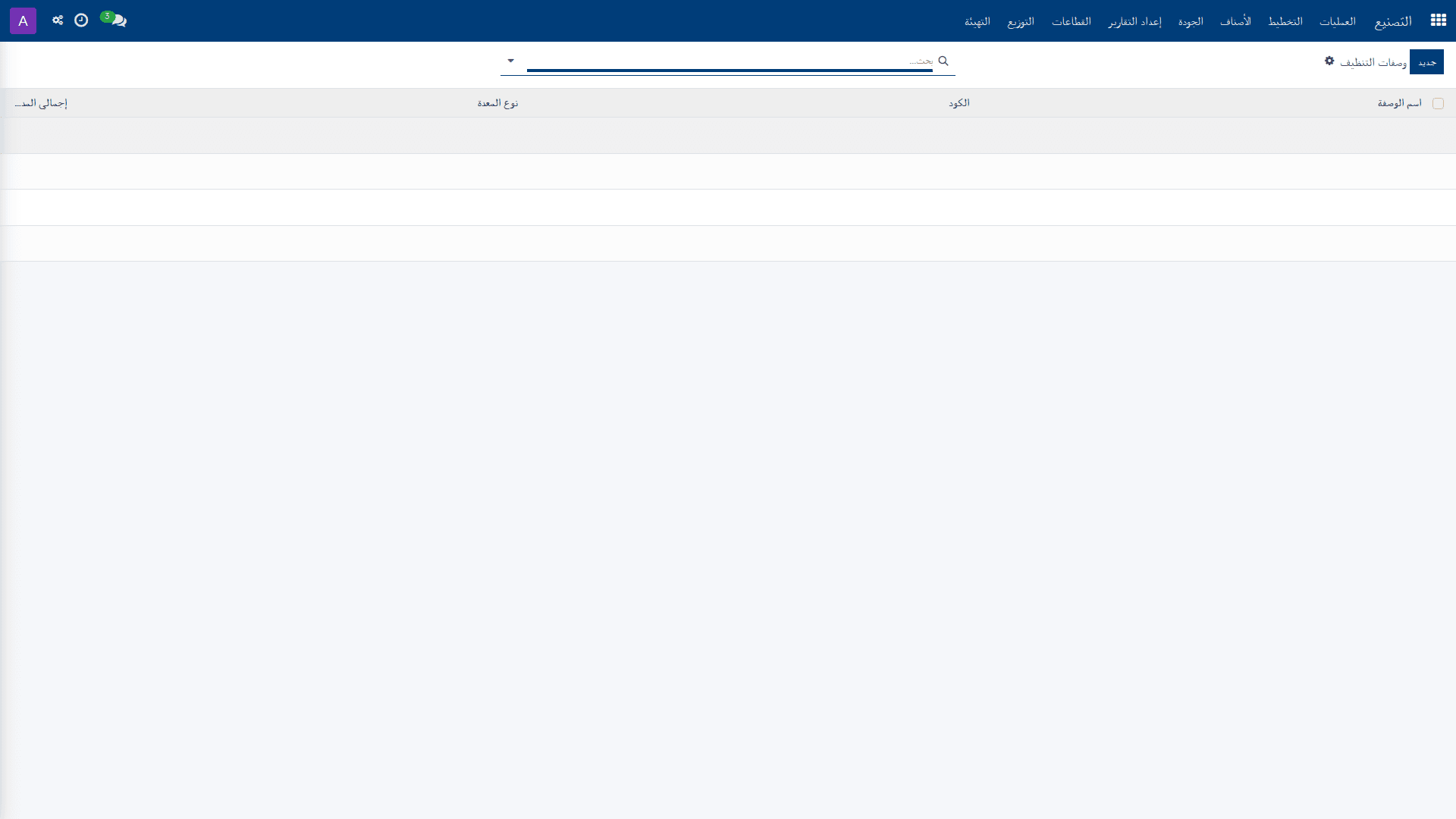Open the العمليات menu

1338,21
